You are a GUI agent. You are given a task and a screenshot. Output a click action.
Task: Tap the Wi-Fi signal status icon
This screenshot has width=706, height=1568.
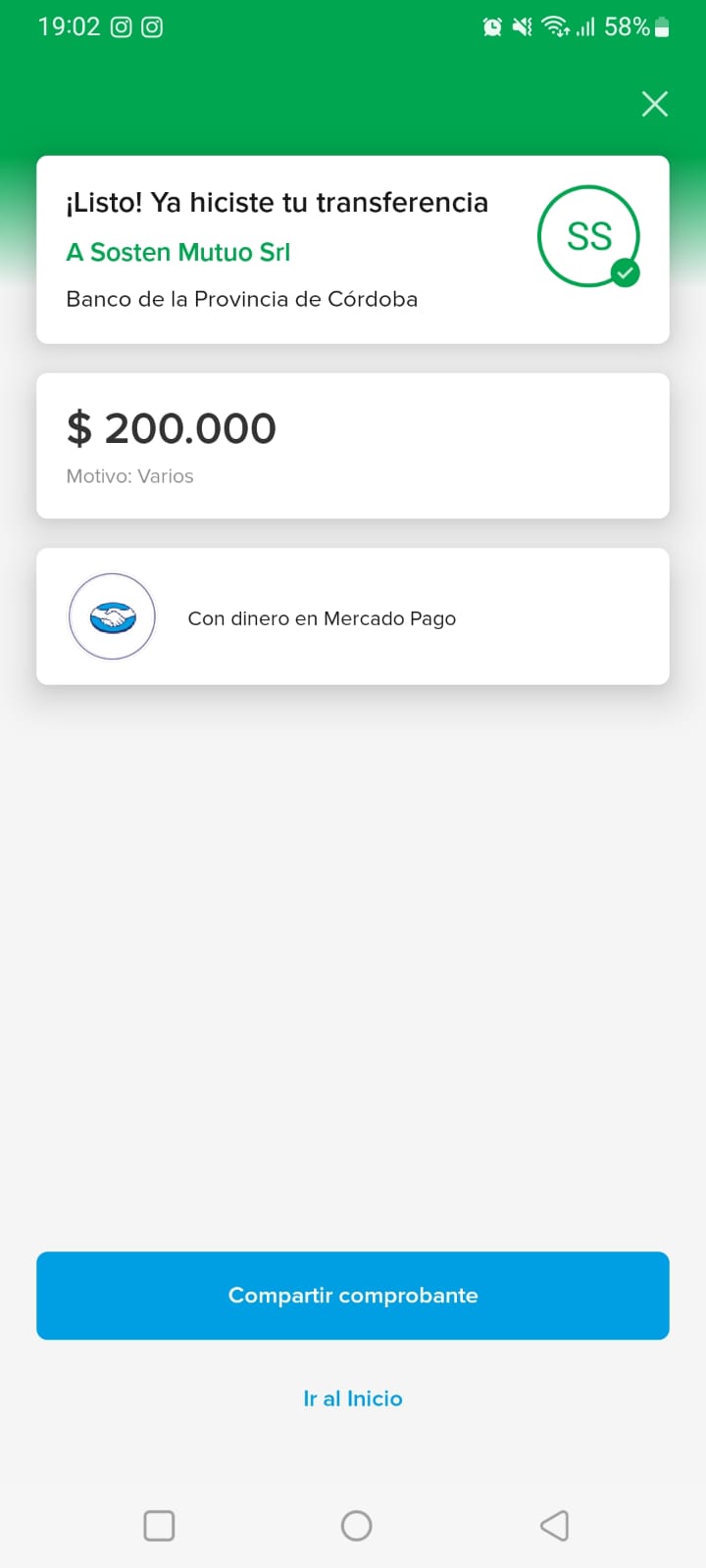pos(555,26)
